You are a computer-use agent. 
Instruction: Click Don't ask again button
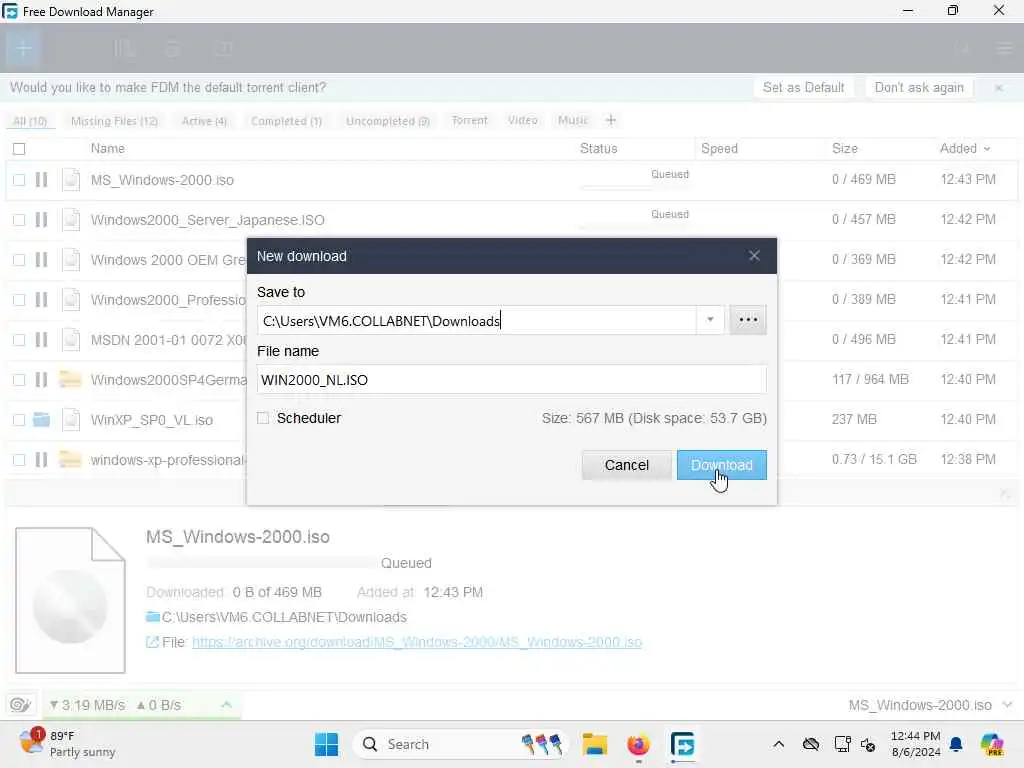pos(919,88)
